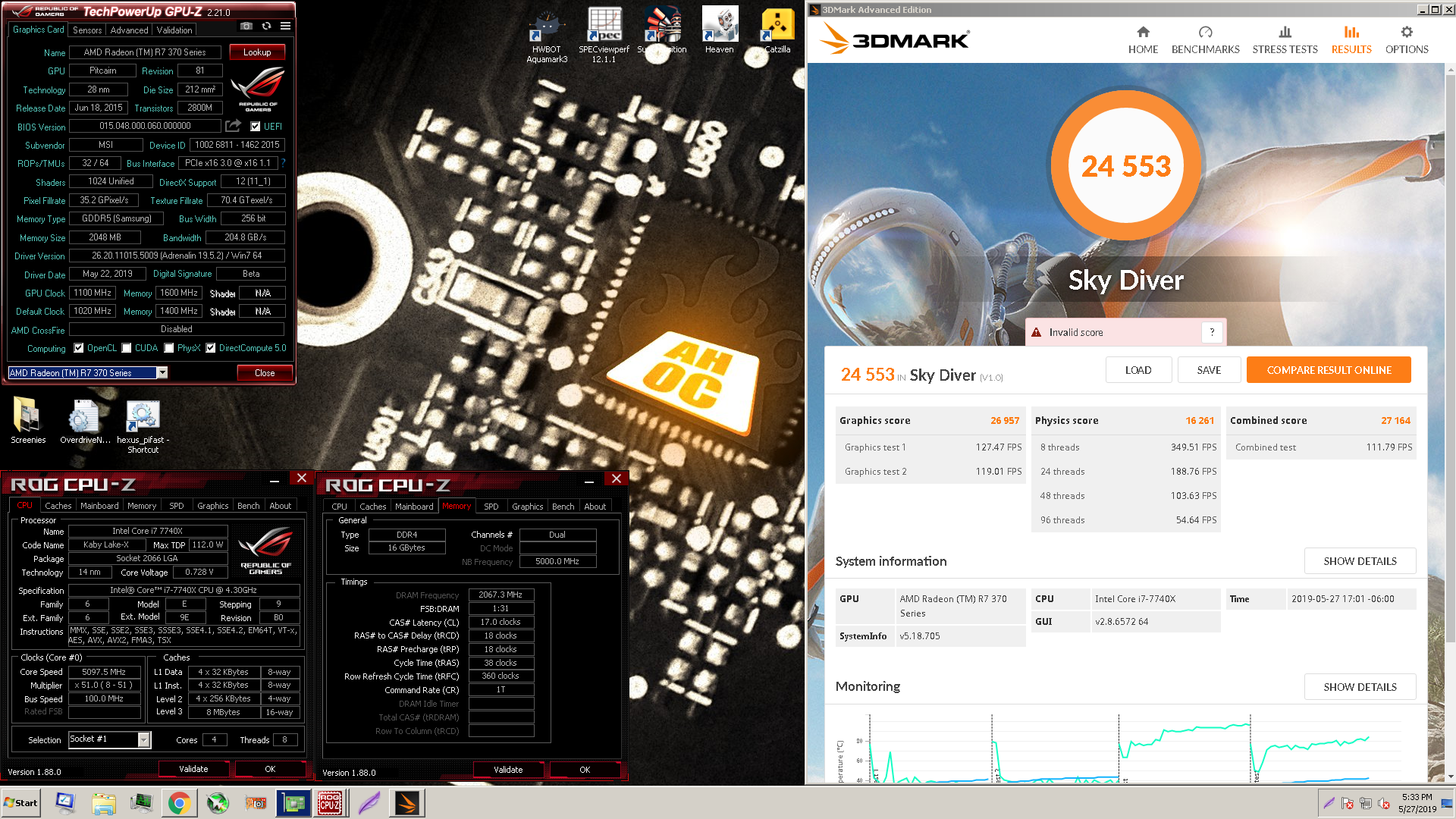Viewport: 1456px width, 819px height.
Task: Click the 3DMark taskbar icon
Action: [x=407, y=803]
